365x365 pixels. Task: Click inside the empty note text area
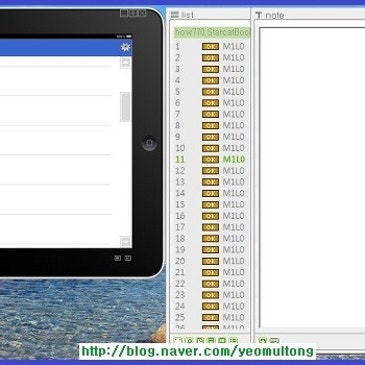point(312,178)
